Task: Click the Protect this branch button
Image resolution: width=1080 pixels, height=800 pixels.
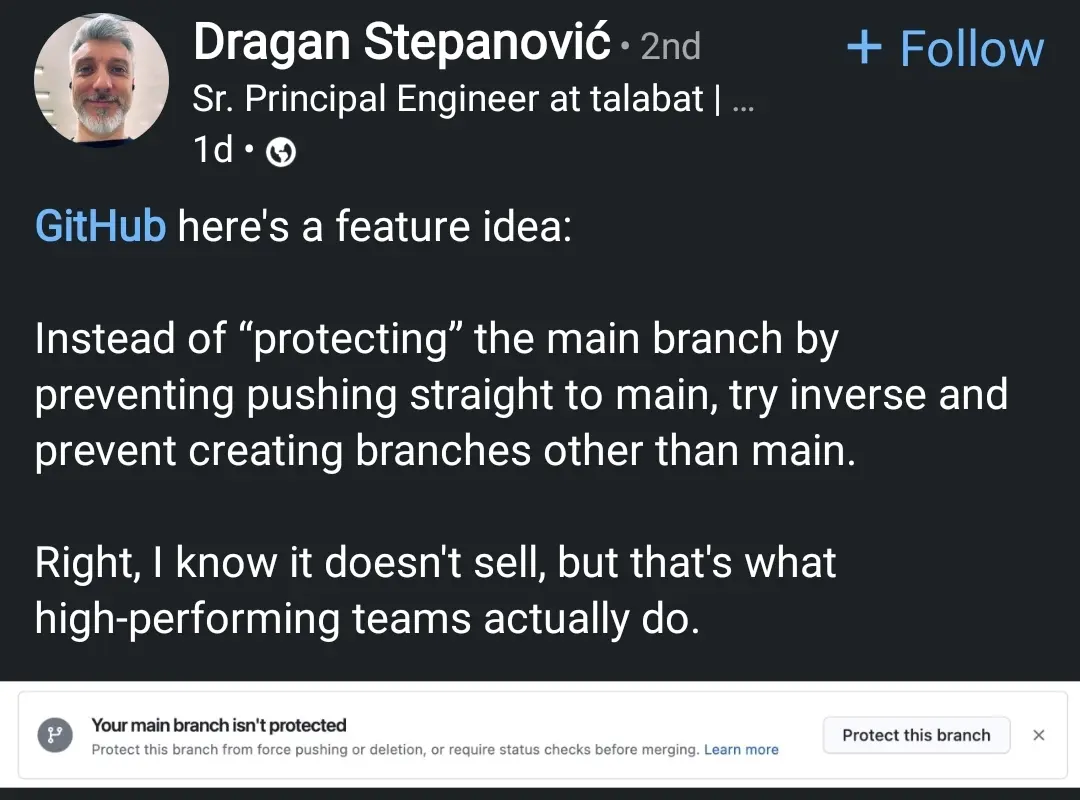Action: pyautogui.click(x=916, y=735)
